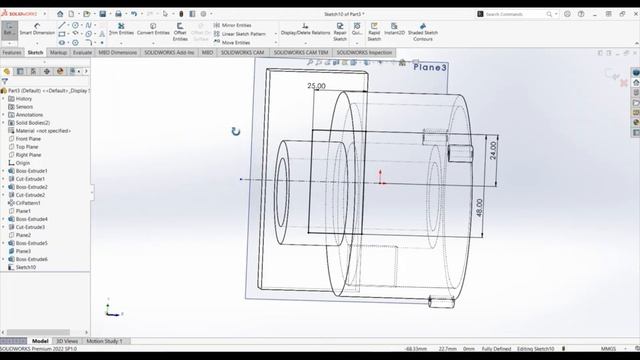Expand the Solid Bodies(2) node

[4, 123]
